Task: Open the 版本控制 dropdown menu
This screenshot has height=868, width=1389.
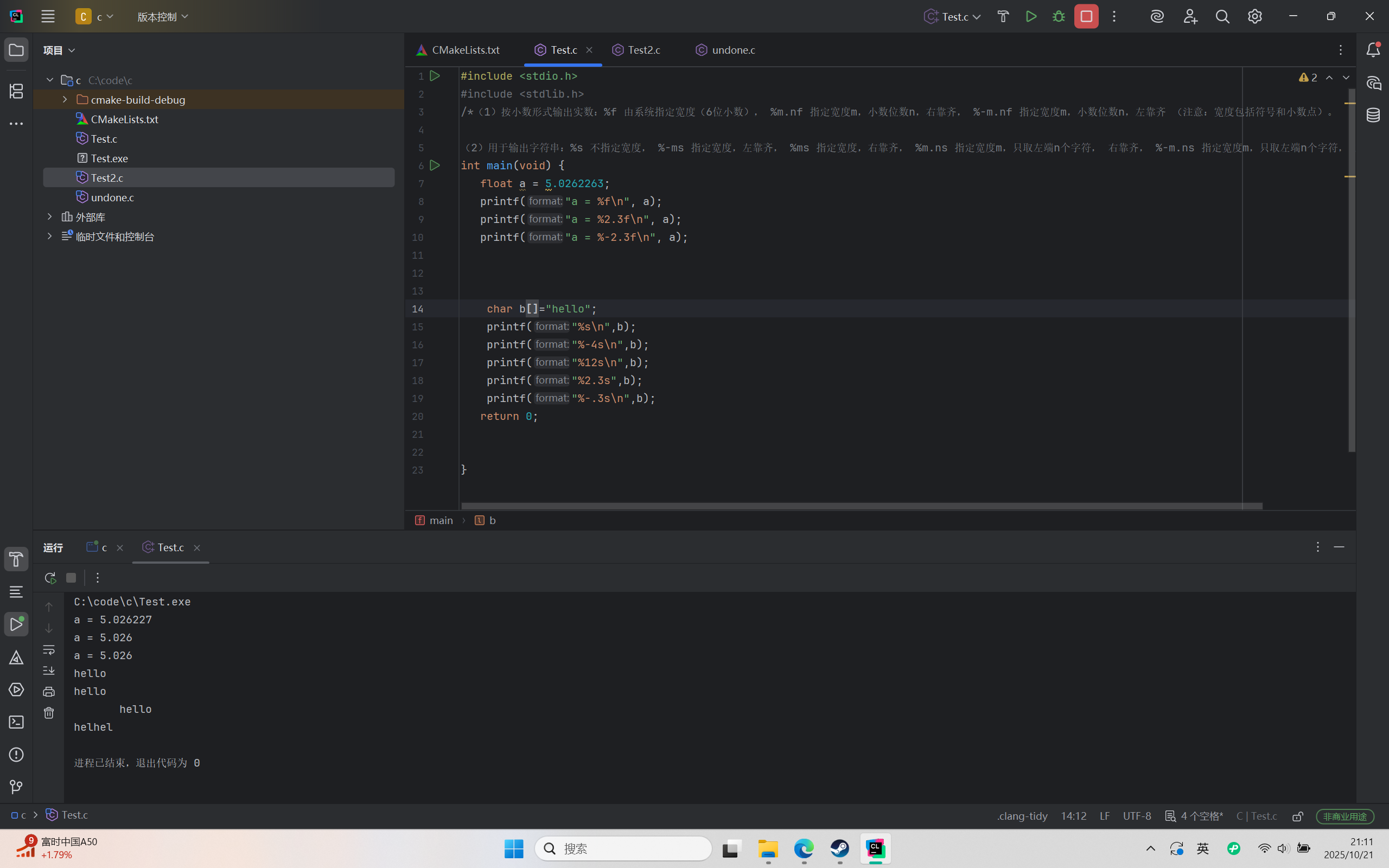Action: [x=162, y=17]
